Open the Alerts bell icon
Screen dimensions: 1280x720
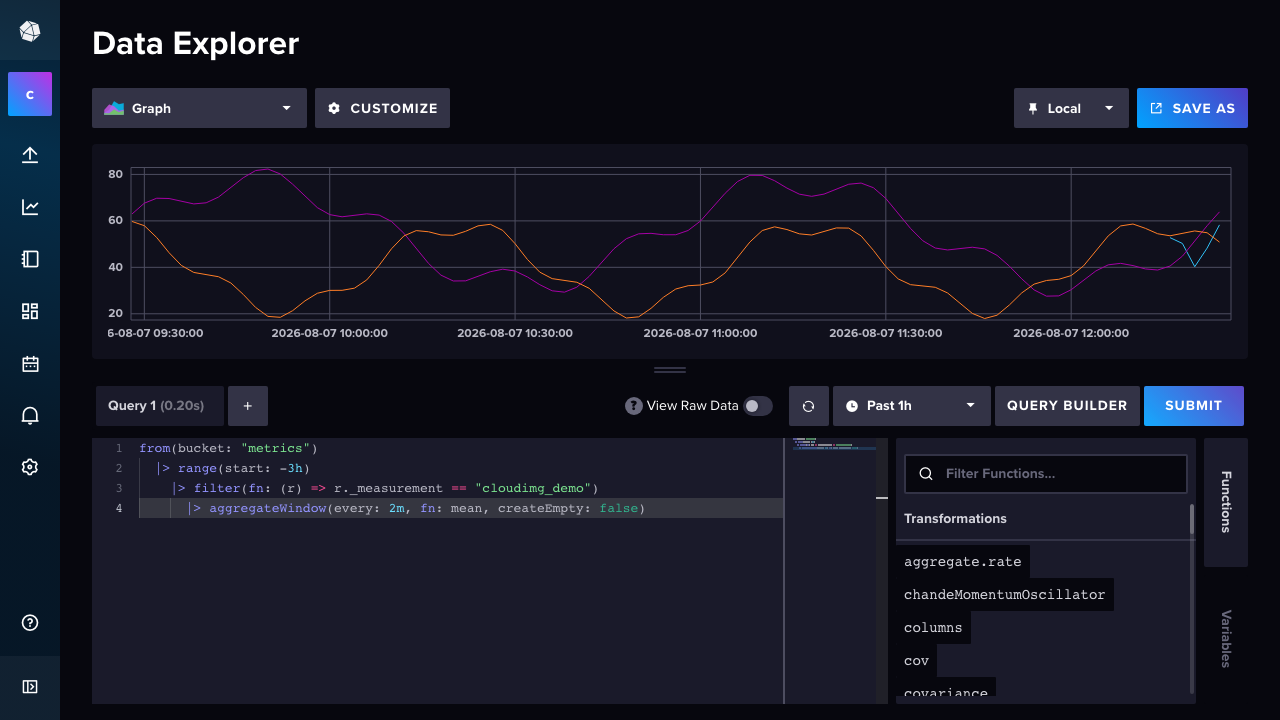pyautogui.click(x=30, y=416)
